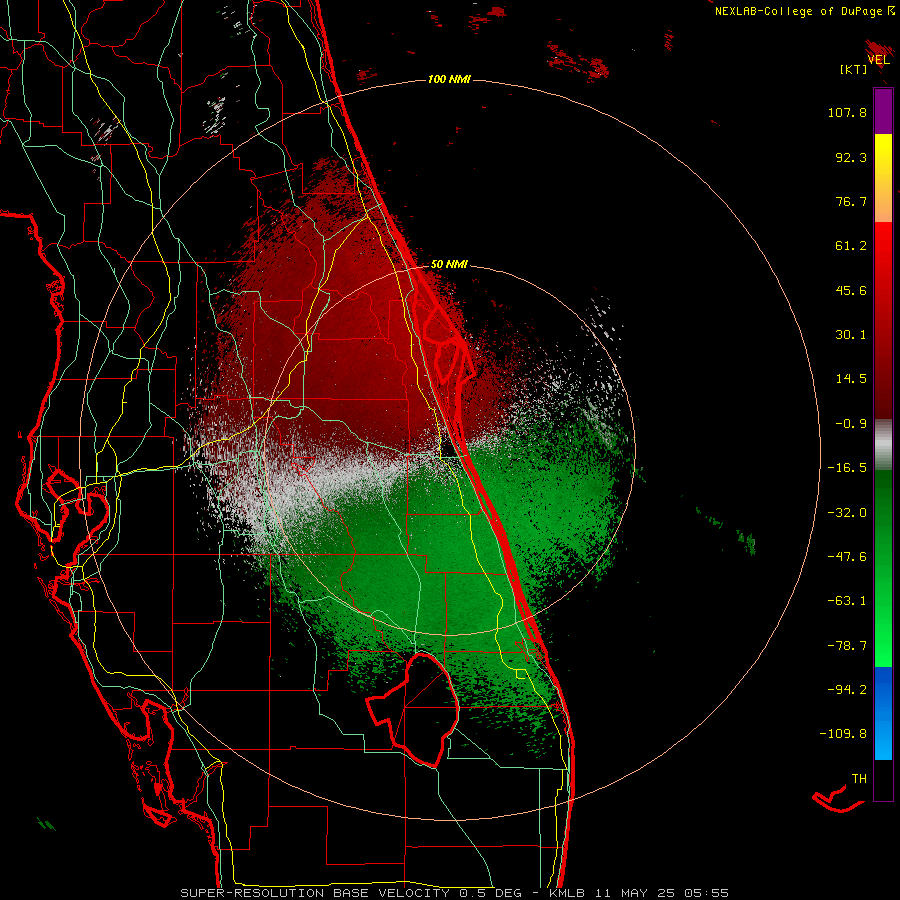Click the 30.1 velocity scale value
The height and width of the screenshot is (900, 900).
point(851,335)
